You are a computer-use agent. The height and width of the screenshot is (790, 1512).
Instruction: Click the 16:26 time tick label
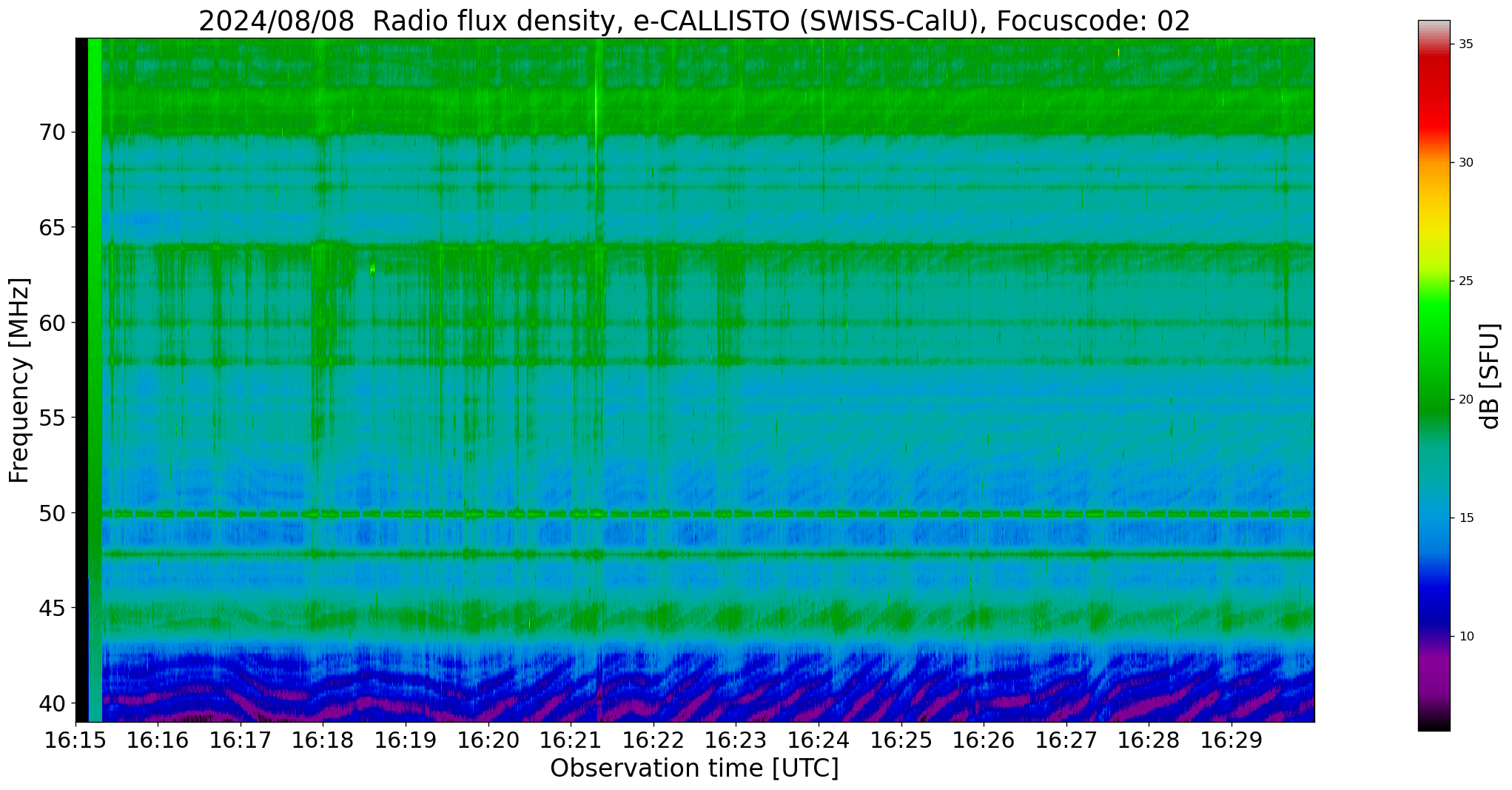(984, 740)
